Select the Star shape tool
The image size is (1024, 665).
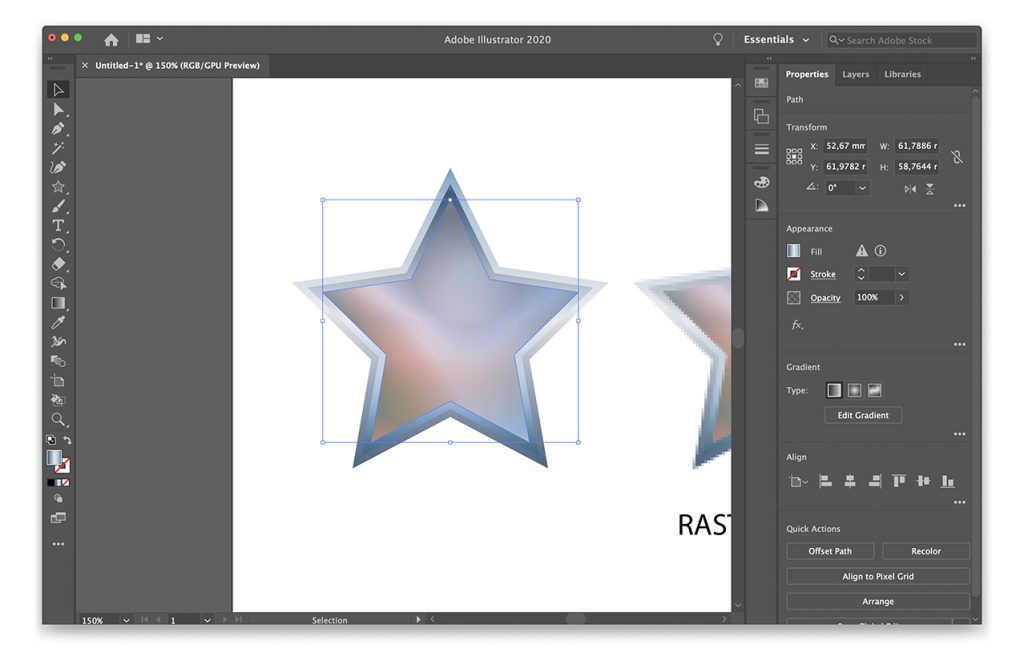(x=58, y=187)
